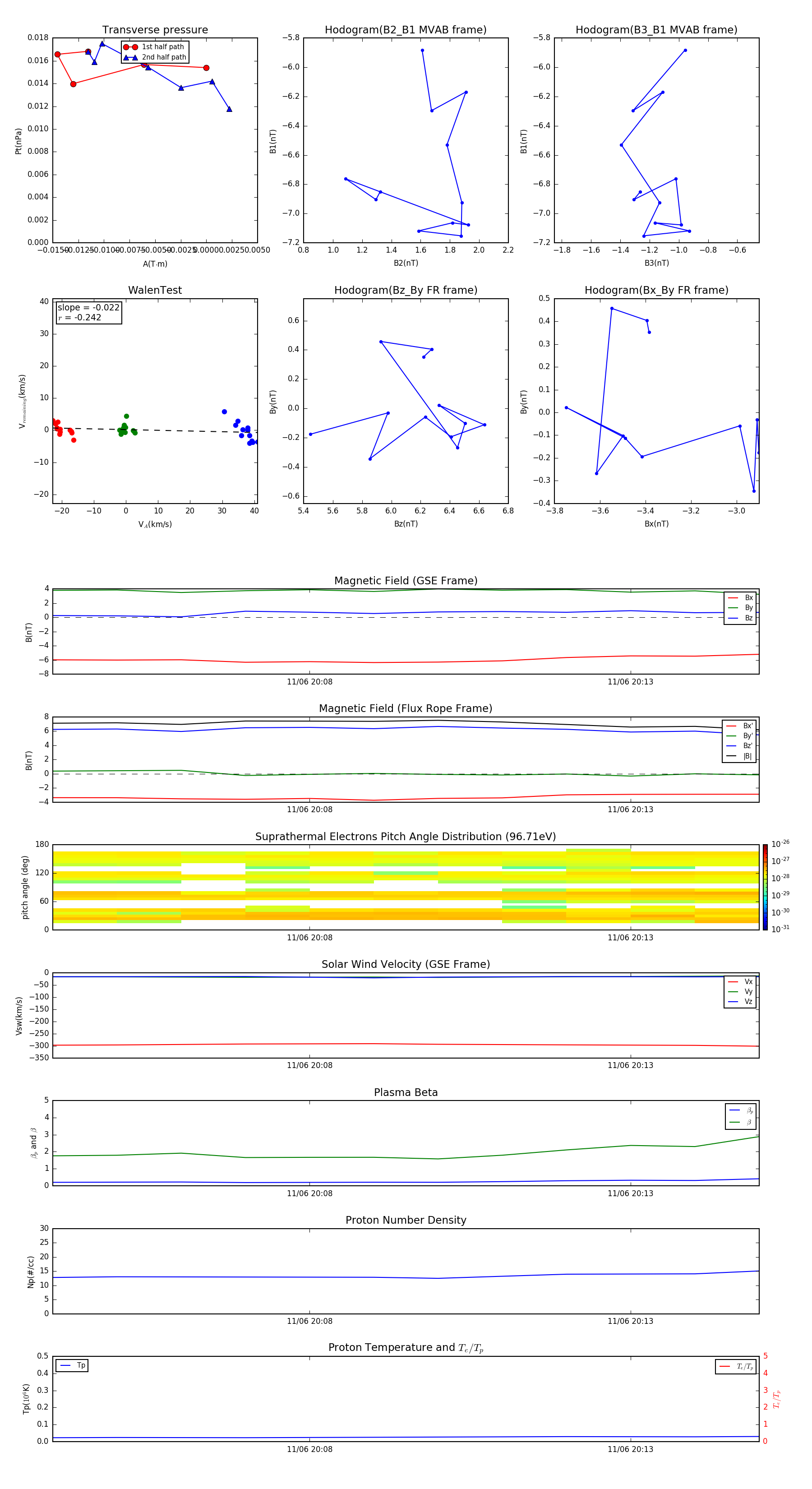The image size is (812, 1489).
Task: Click the "Hodogram(B2_B1 MVAB frame)" title
Action: pos(406,30)
